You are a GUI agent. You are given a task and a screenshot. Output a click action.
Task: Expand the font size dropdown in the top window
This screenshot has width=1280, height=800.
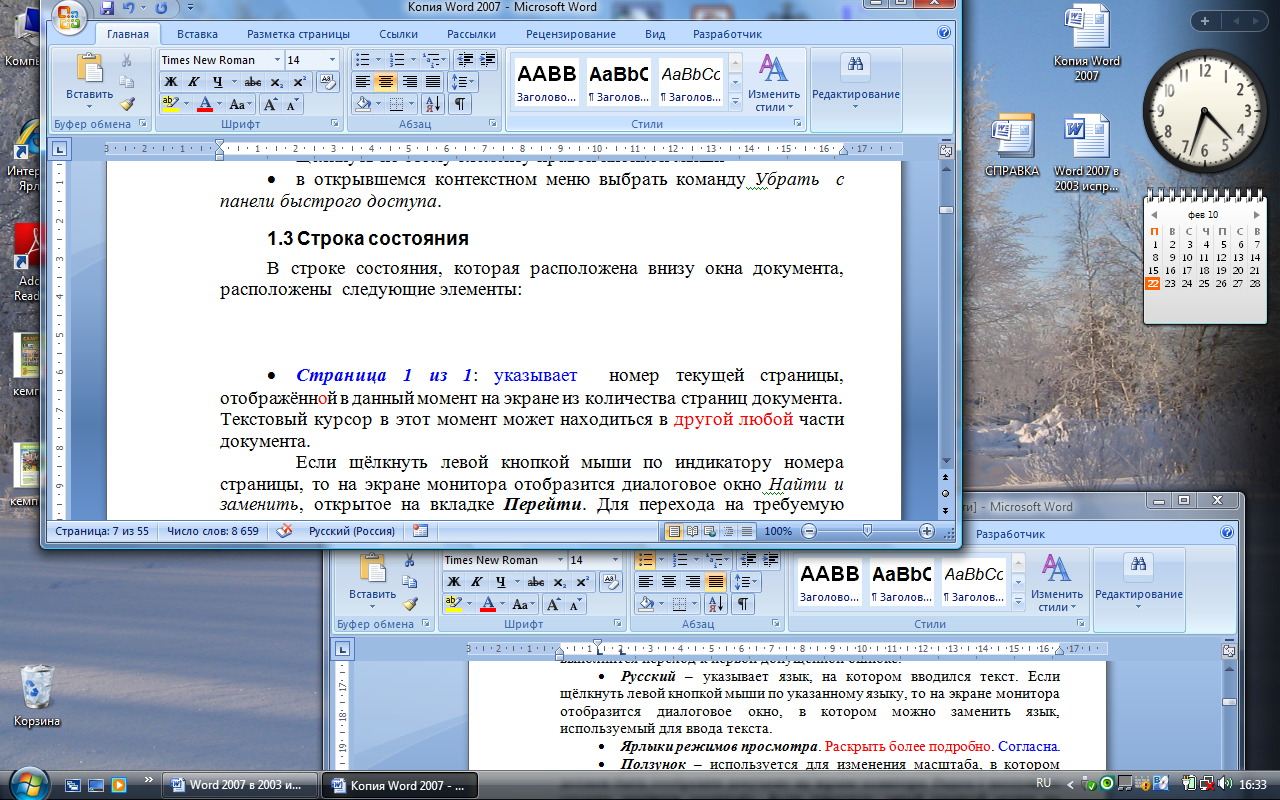point(332,60)
